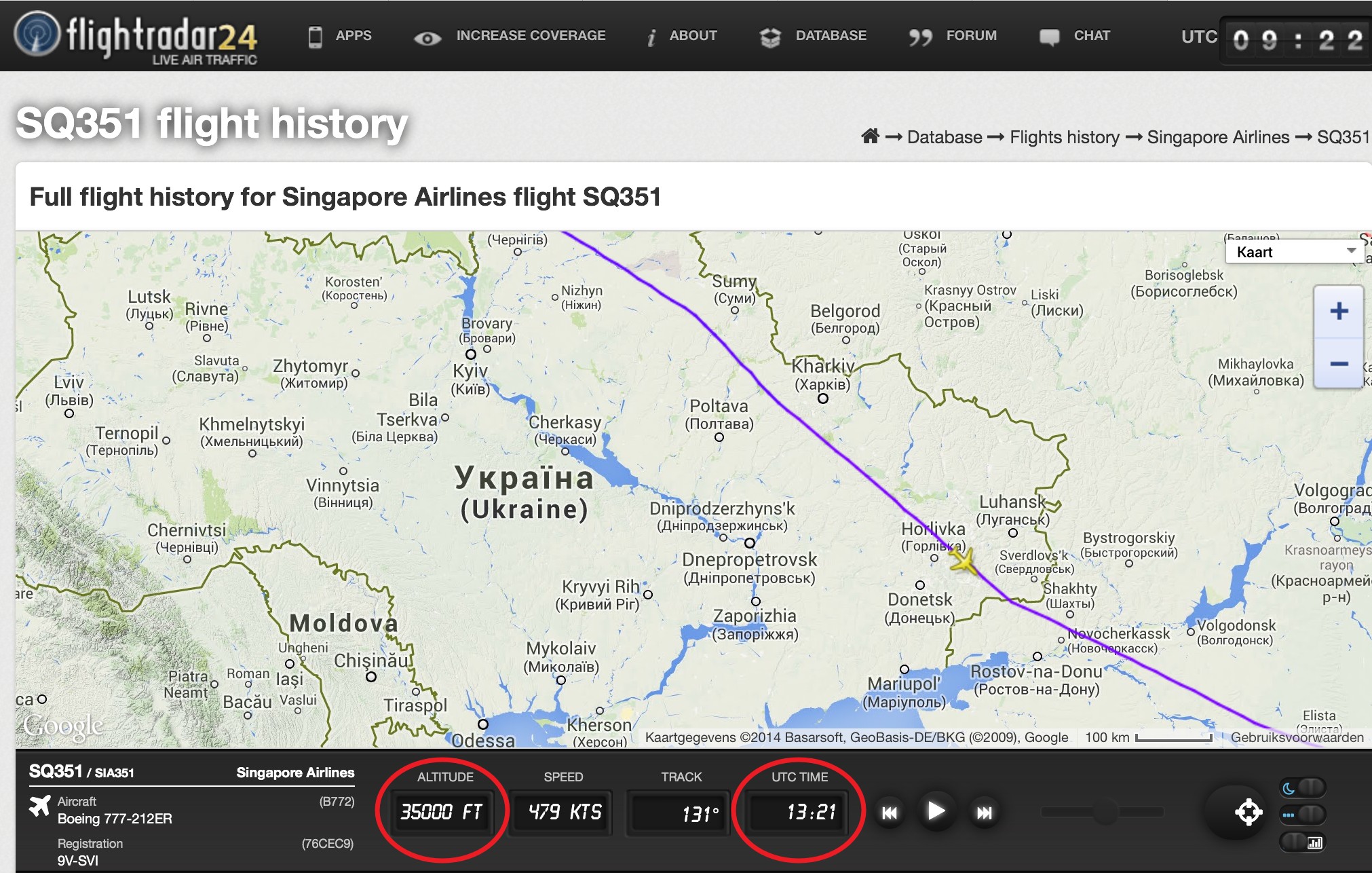Click the Kyiv city marker on map
The image size is (1372, 873).
470,354
